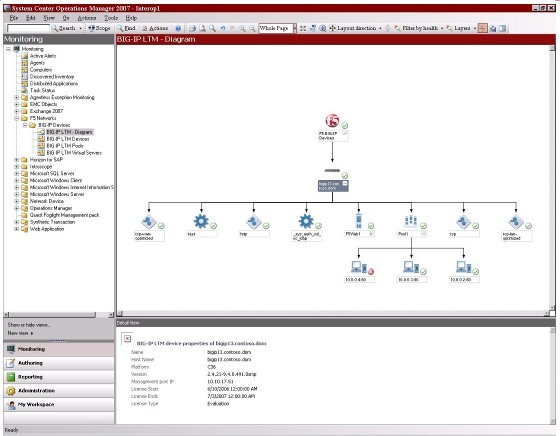The image size is (560, 436).
Task: Click the Undo arrow toolbar icon
Action: [222, 28]
